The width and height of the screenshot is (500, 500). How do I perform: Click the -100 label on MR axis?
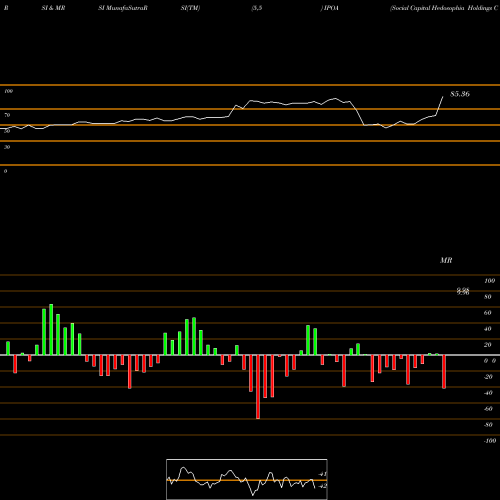coord(490,441)
